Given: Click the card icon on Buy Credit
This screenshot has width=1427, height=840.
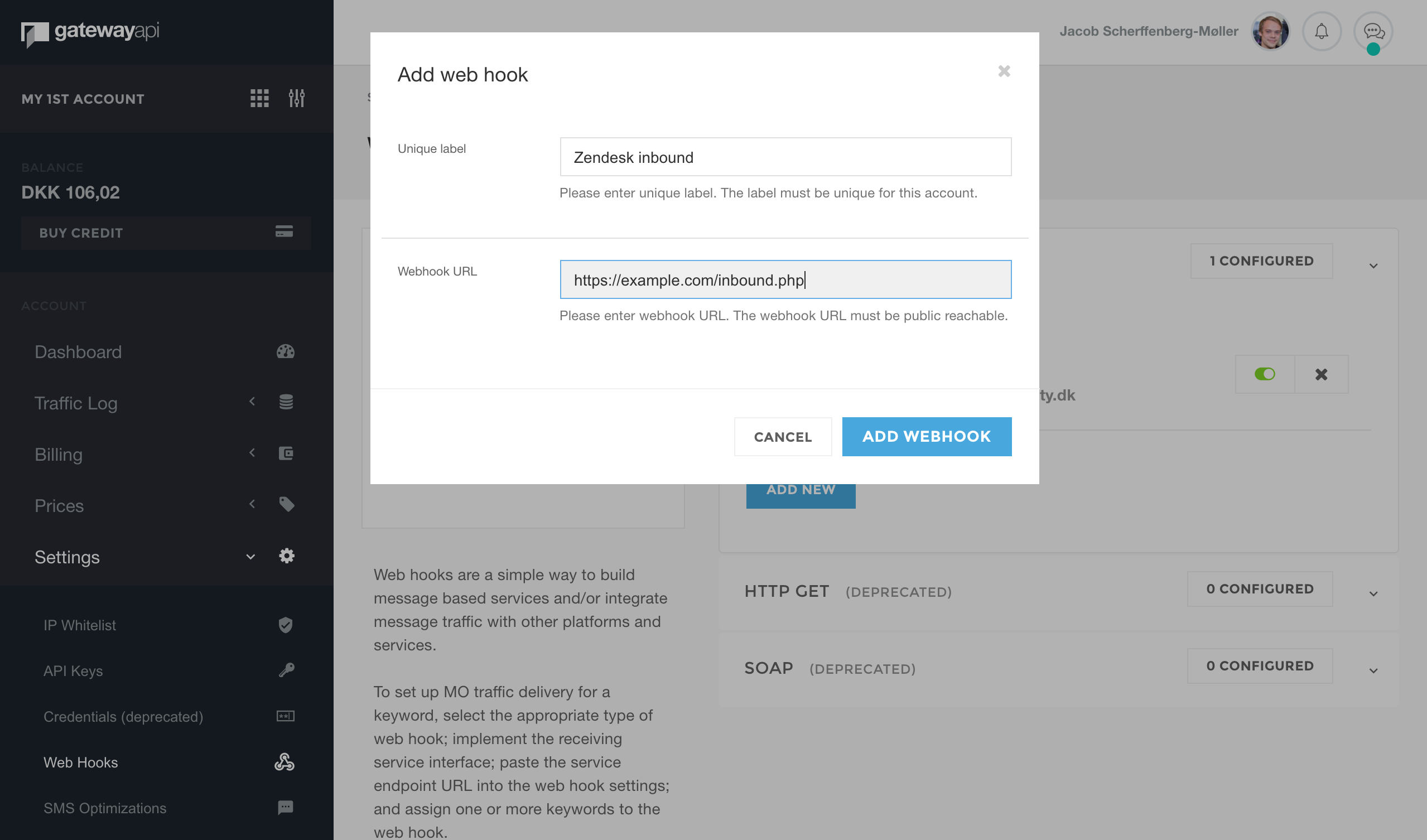Looking at the screenshot, I should [x=283, y=232].
